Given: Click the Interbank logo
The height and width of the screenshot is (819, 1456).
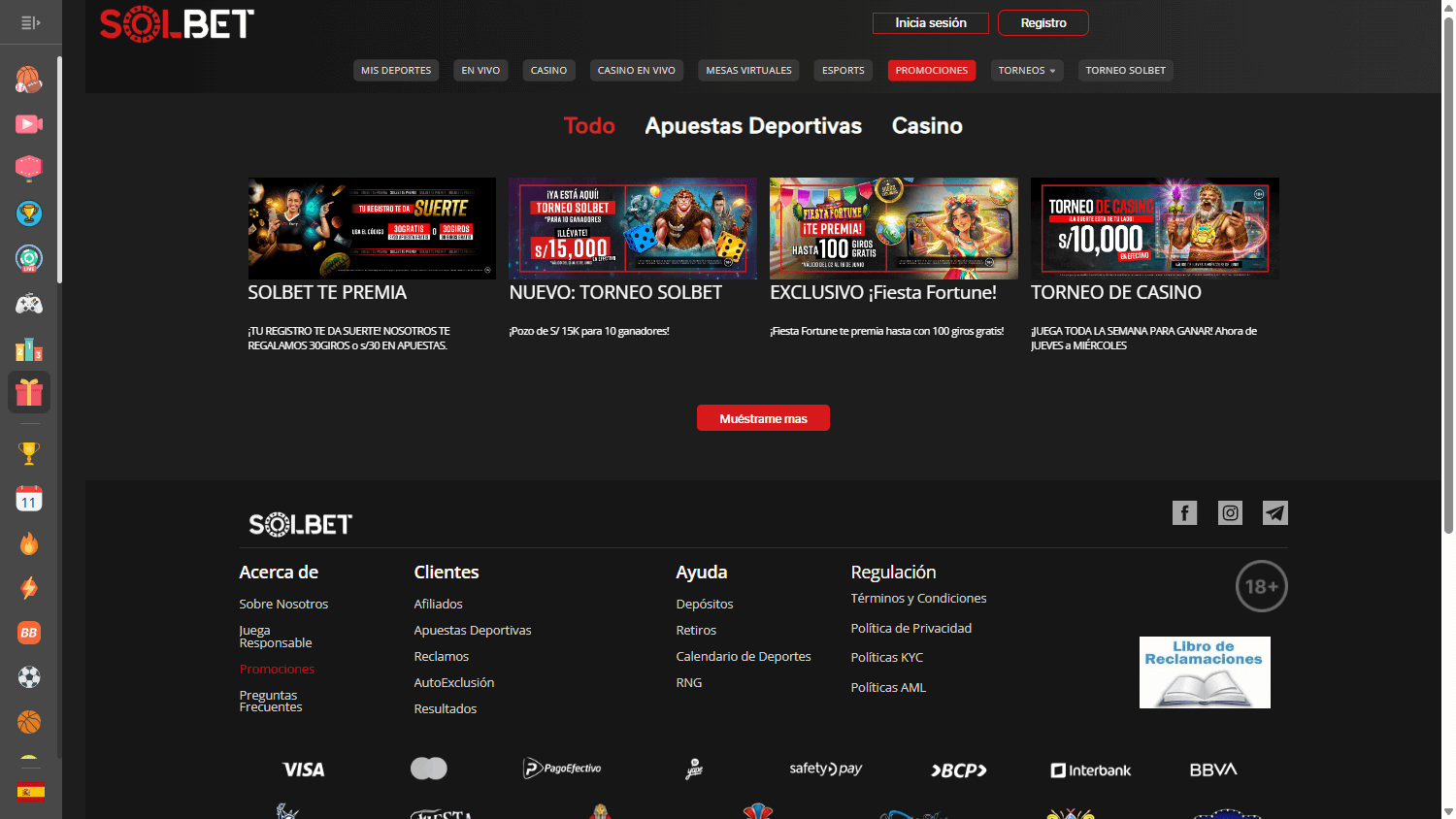Looking at the screenshot, I should (x=1091, y=770).
